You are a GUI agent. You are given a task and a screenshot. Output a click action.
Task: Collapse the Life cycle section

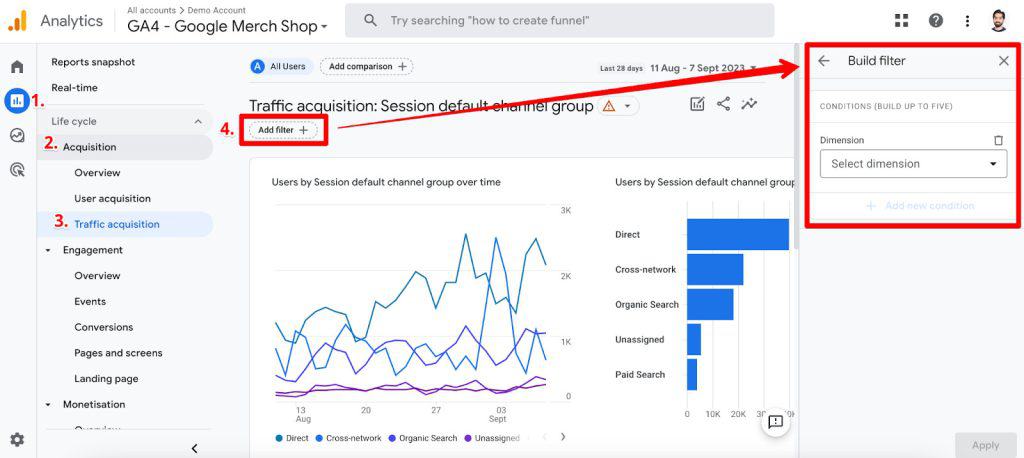pos(198,122)
